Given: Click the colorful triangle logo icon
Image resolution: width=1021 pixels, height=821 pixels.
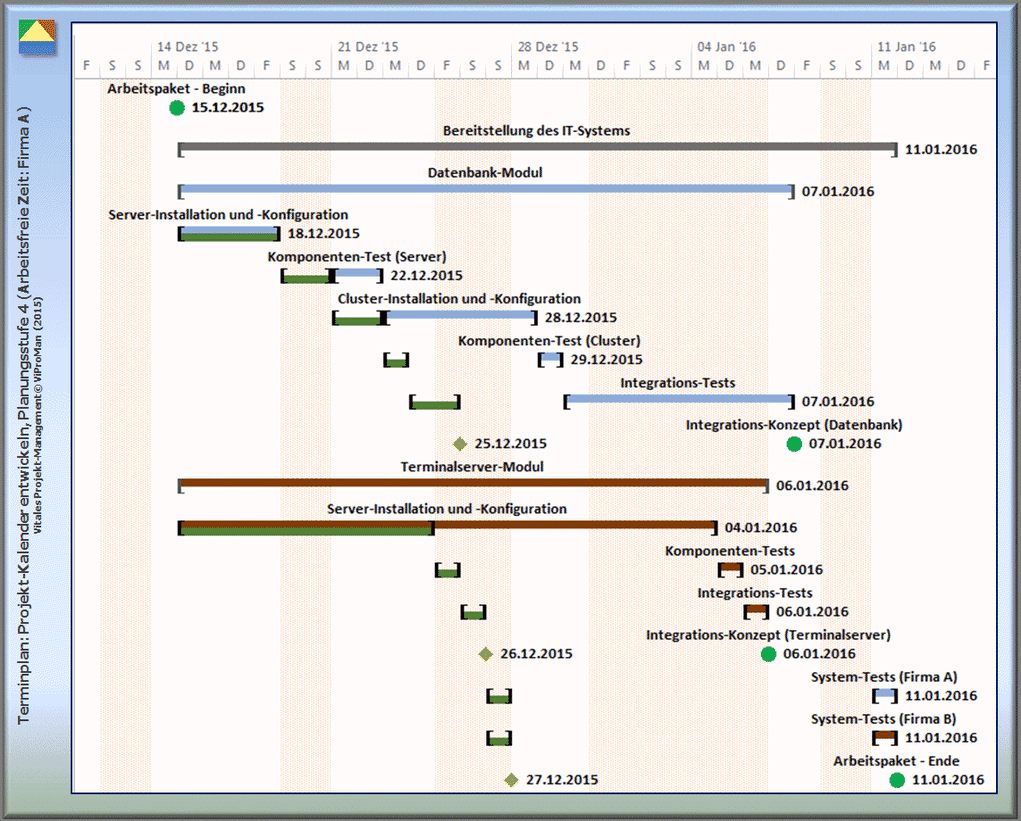Looking at the screenshot, I should pyautogui.click(x=38, y=37).
